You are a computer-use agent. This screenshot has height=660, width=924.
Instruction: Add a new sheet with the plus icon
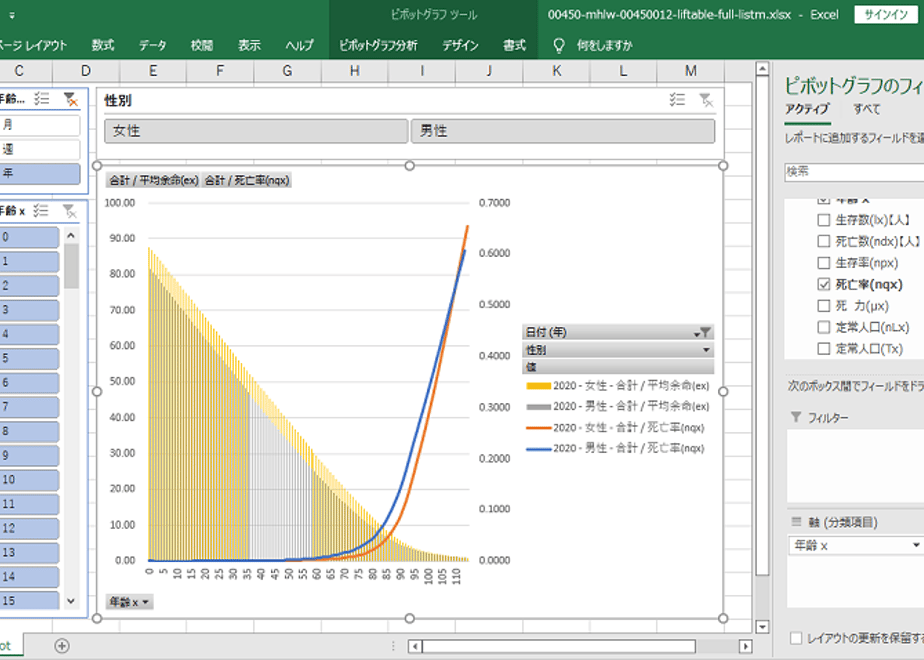click(62, 646)
